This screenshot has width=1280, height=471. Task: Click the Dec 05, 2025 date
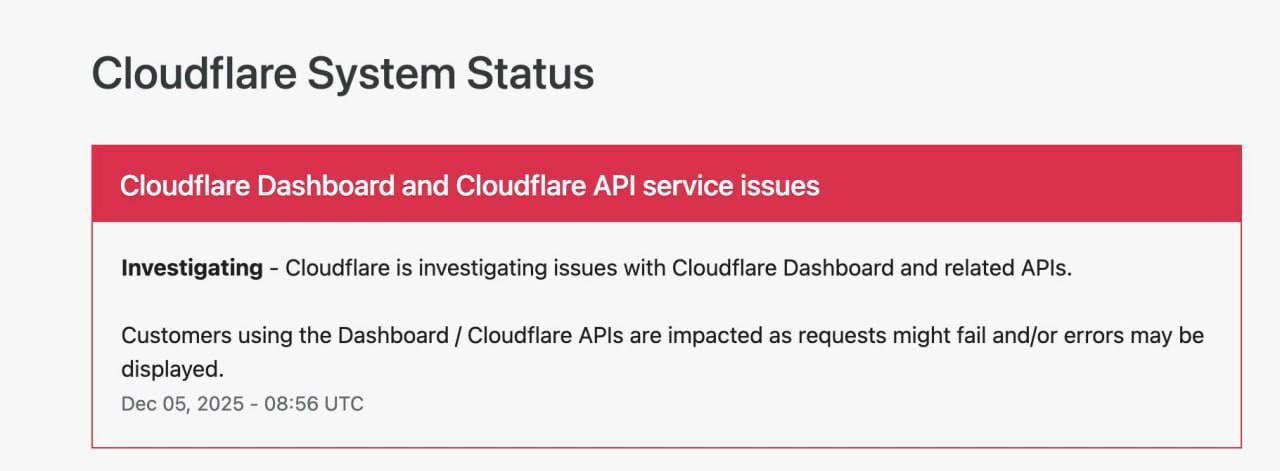click(184, 404)
